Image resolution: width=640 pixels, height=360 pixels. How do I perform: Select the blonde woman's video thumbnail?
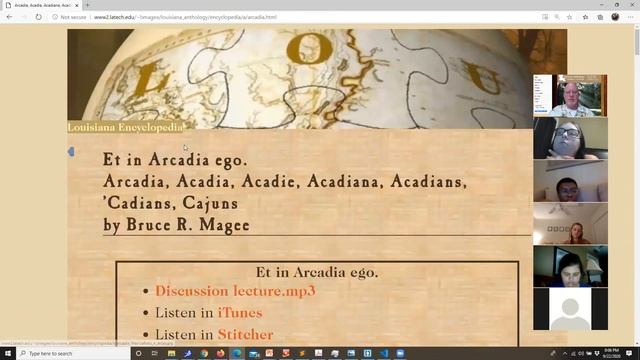click(570, 224)
